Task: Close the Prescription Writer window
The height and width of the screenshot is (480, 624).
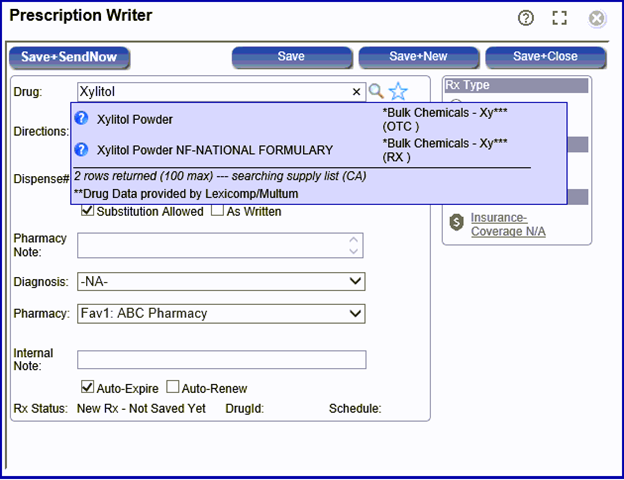Action: [597, 18]
